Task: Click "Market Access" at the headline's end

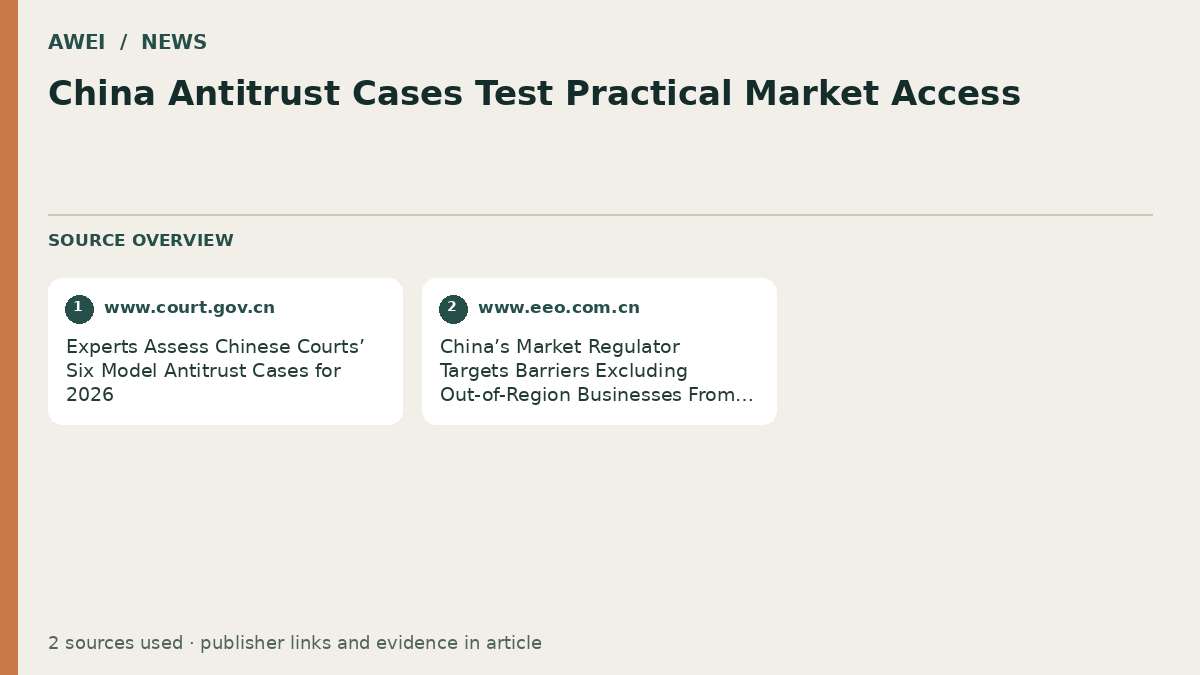Action: (x=881, y=94)
